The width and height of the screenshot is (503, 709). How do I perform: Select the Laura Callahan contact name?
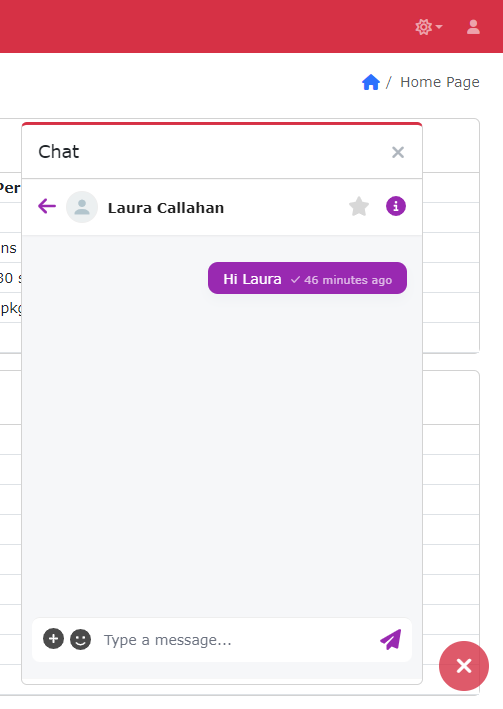coord(166,208)
